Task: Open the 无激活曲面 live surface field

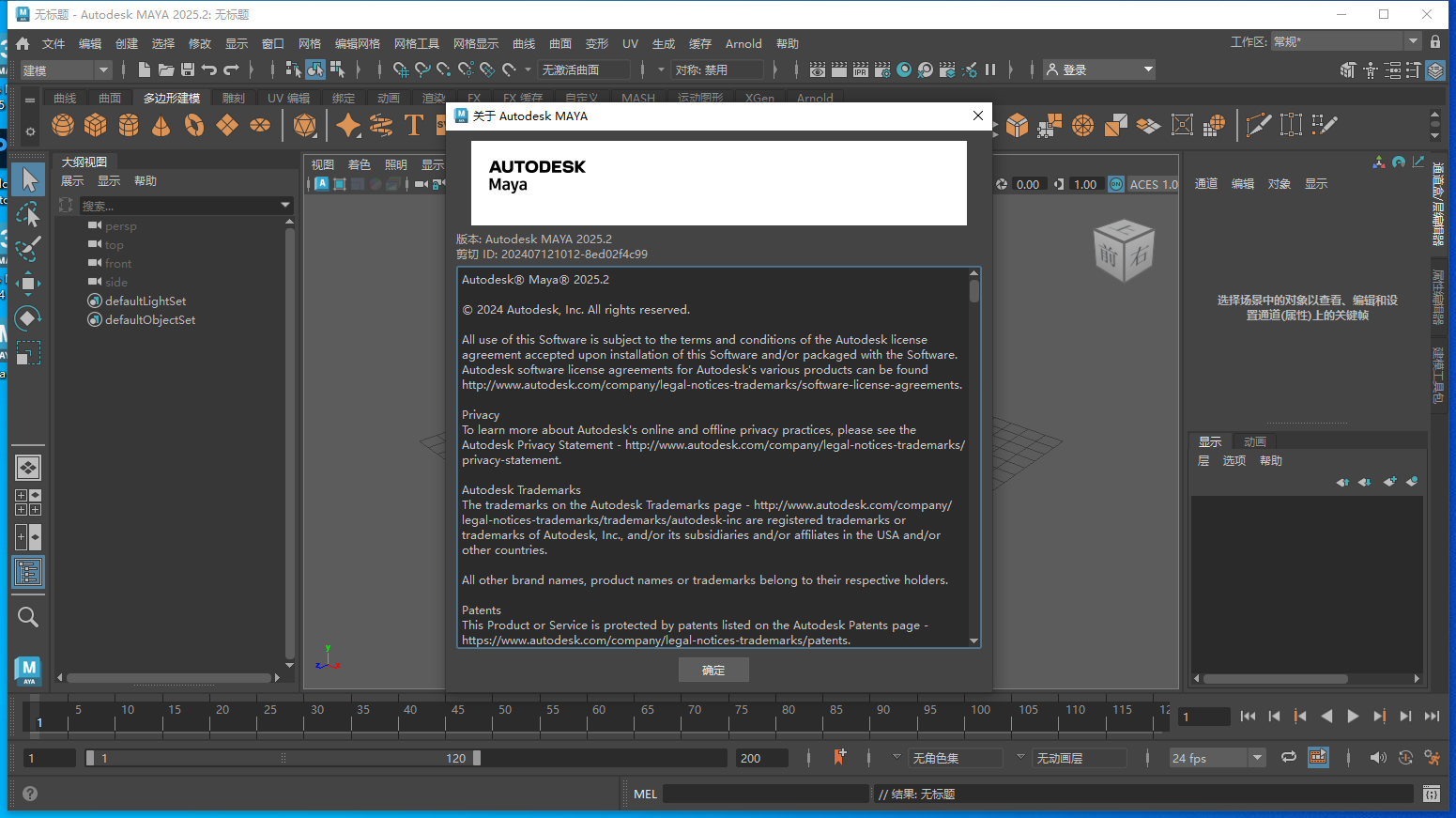Action: (583, 69)
